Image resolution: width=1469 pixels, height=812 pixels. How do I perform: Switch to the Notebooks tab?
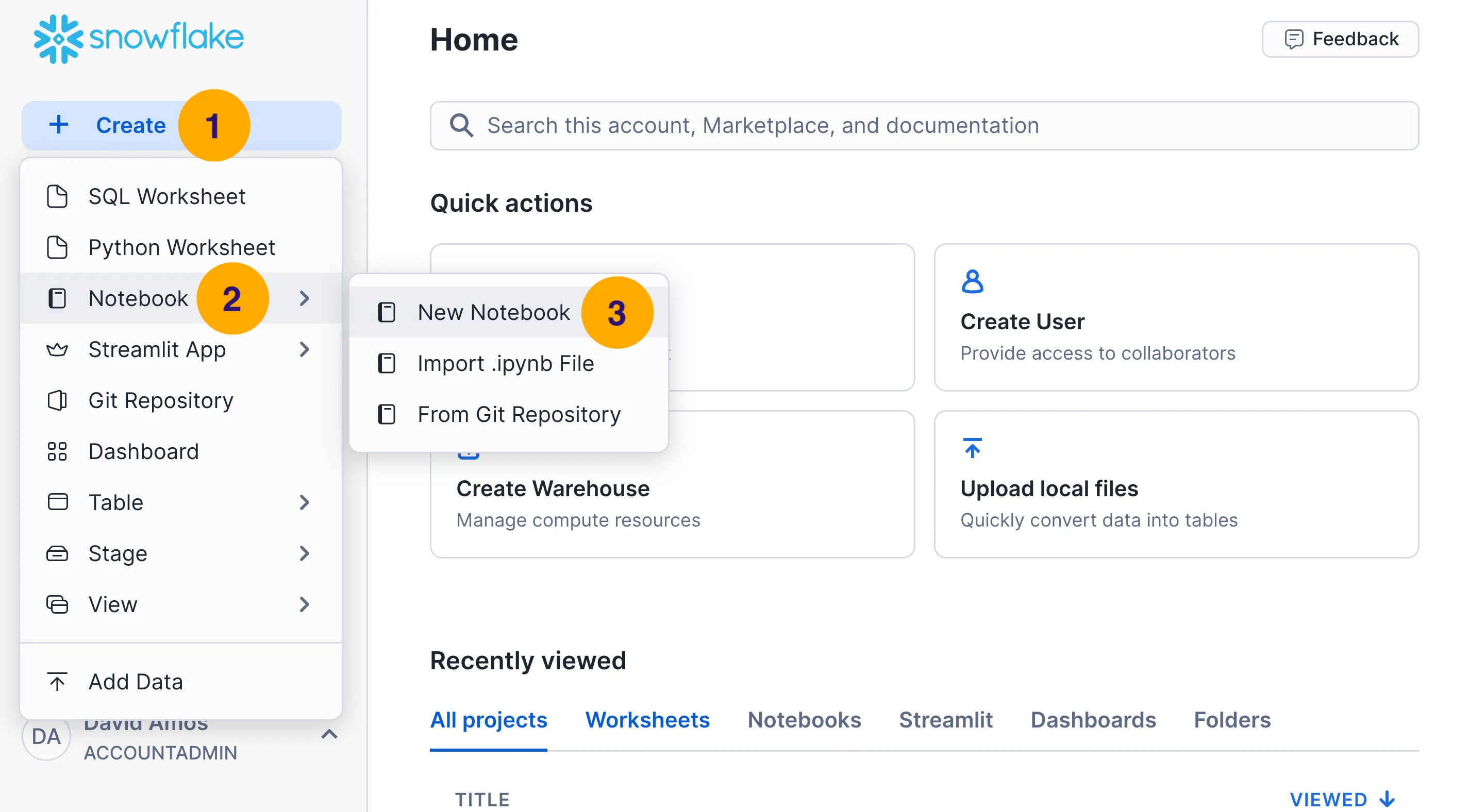[804, 720]
